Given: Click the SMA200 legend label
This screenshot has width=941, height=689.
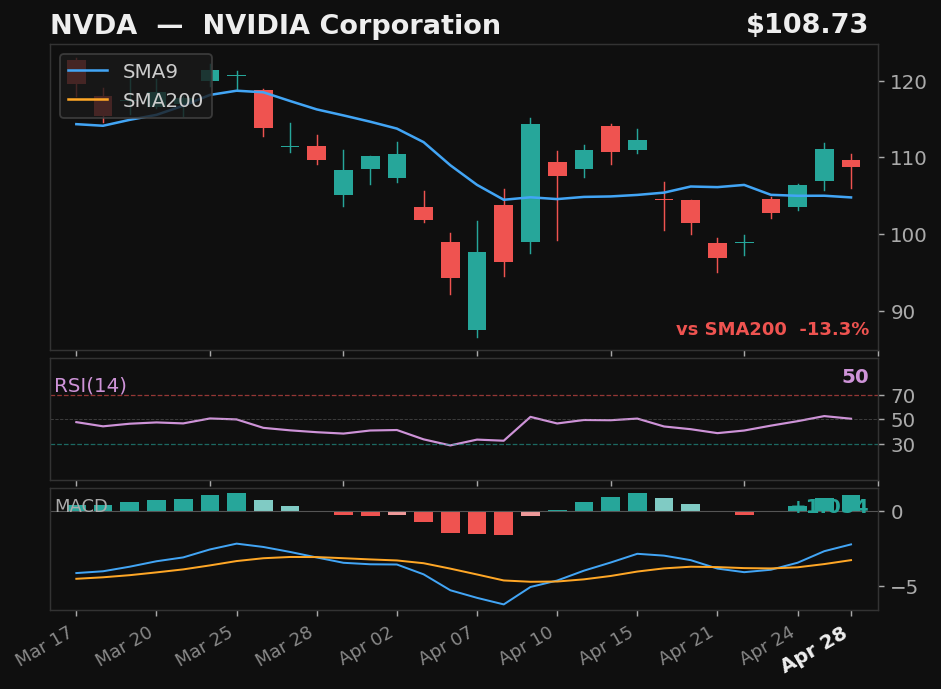Looking at the screenshot, I should pos(163,100).
